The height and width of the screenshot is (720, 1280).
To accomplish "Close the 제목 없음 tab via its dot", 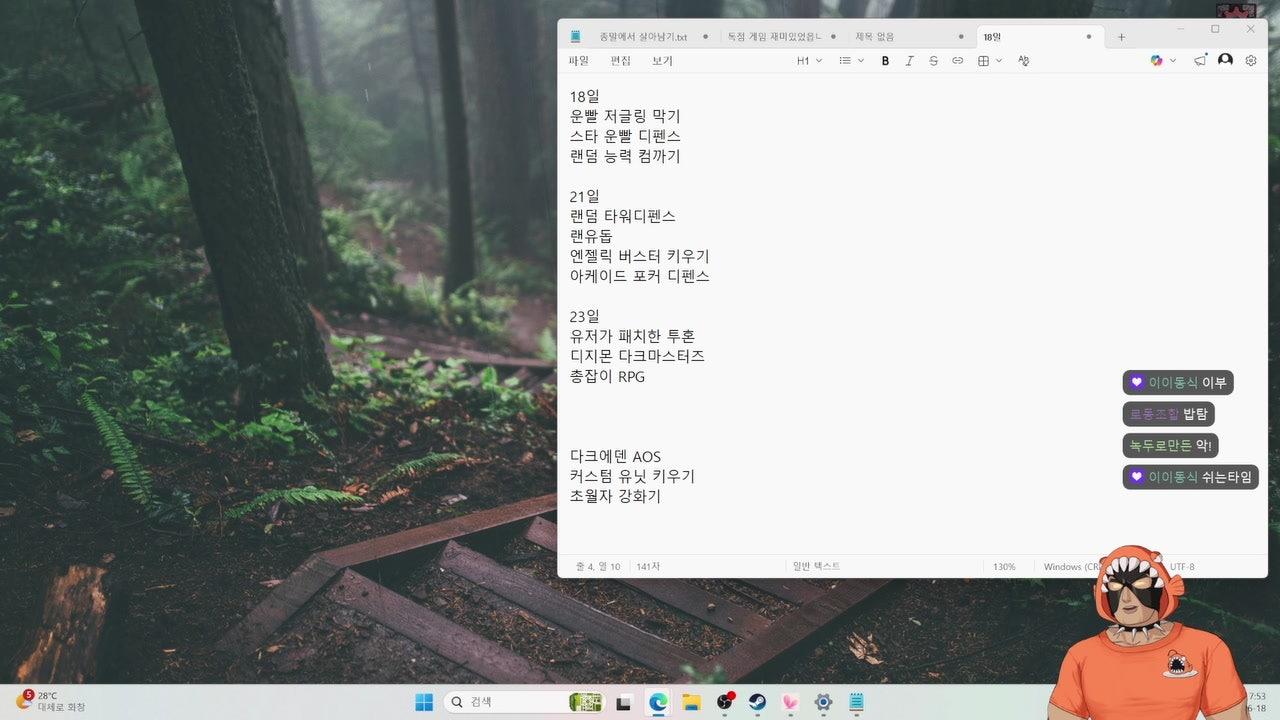I will coord(961,37).
